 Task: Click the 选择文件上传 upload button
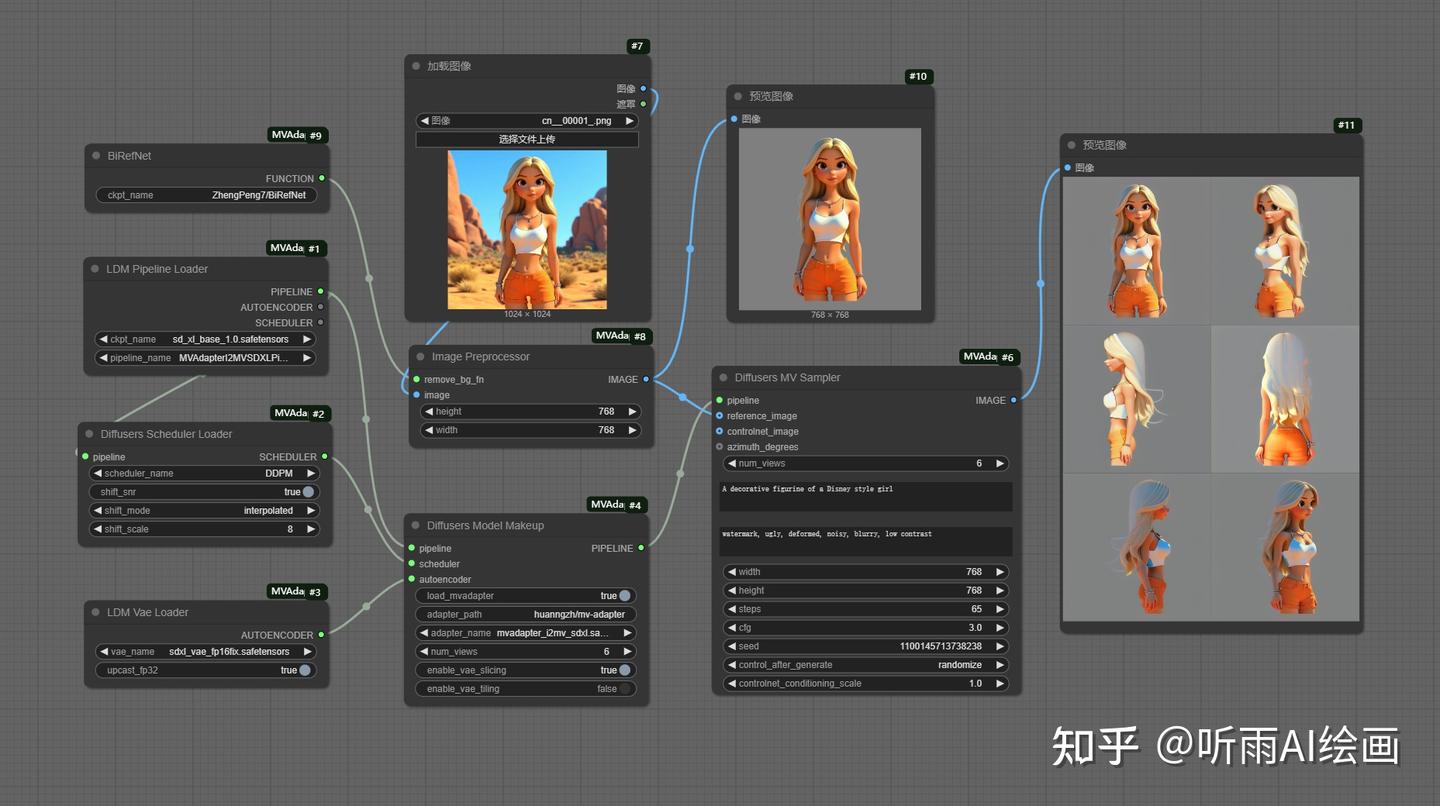point(527,139)
